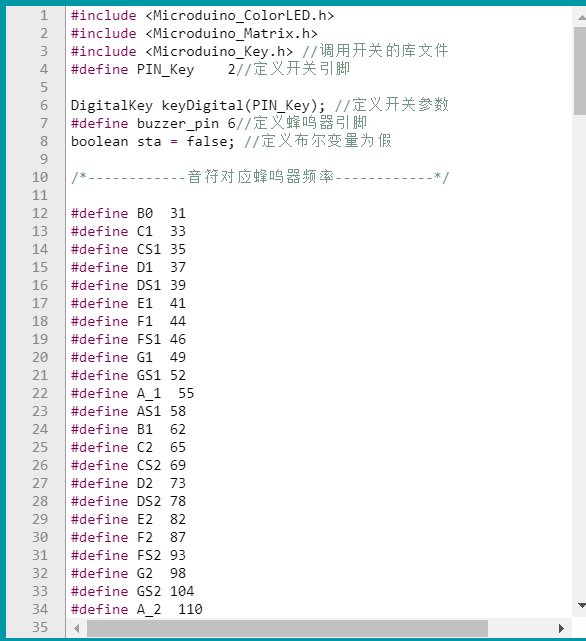Viewport: 586px width, 641px height.
Task: Click line number 22 in the gutter
Action: (x=40, y=393)
